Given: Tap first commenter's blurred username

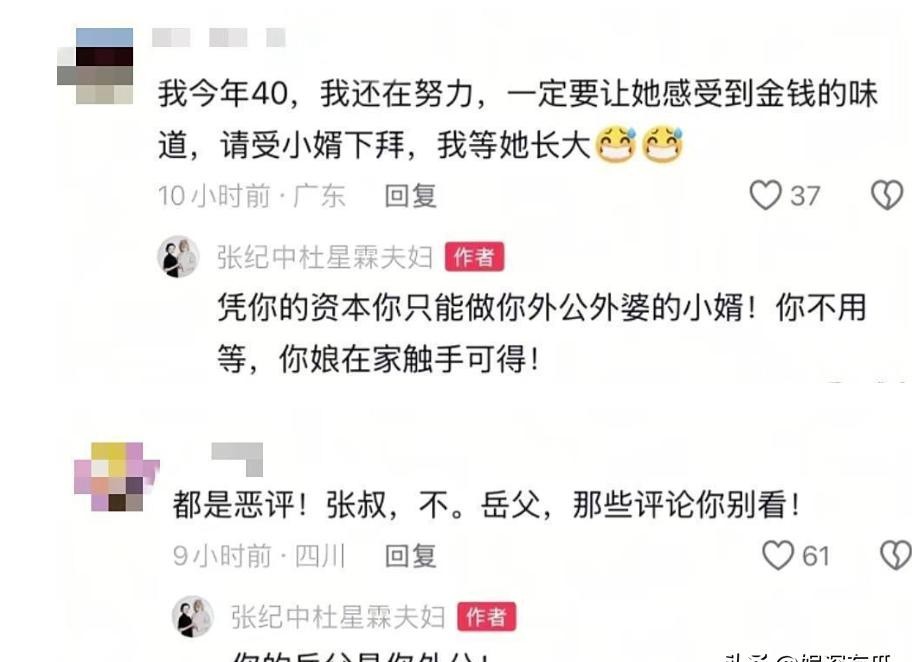Looking at the screenshot, I should (219, 37).
